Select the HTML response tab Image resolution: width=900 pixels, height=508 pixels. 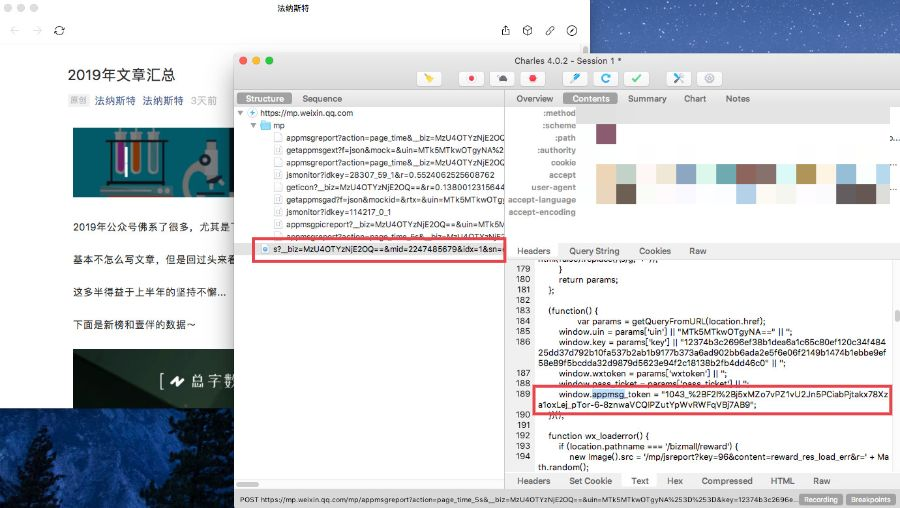[782, 481]
